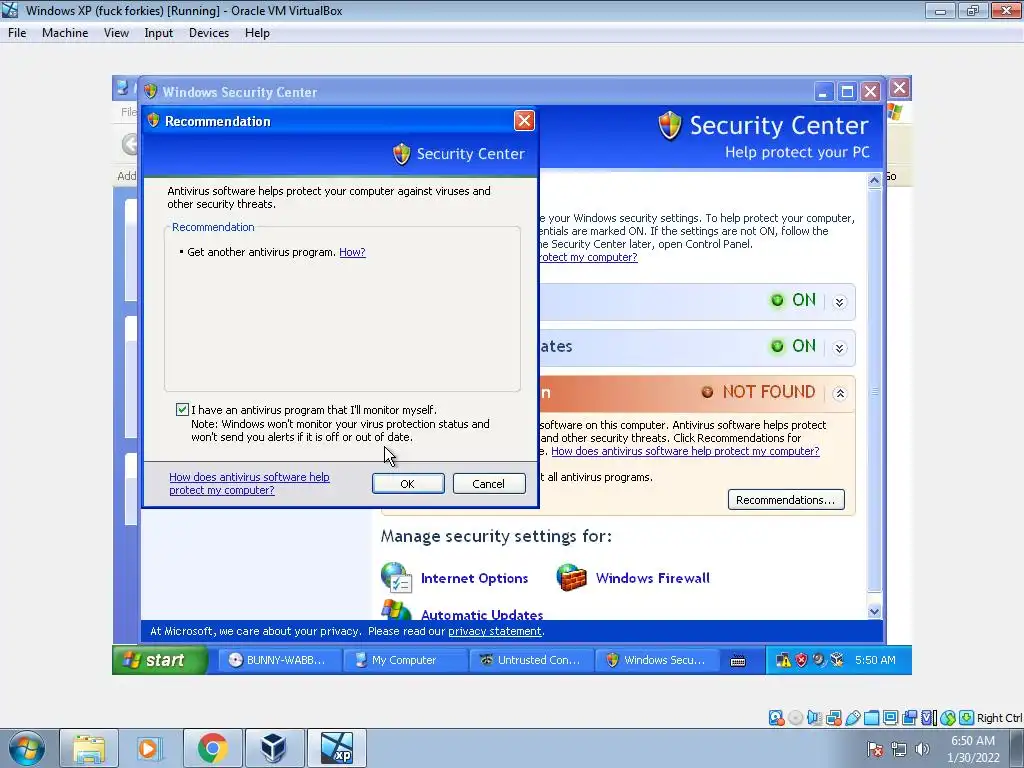The image size is (1024, 768).
Task: Click the Recommendations... button
Action: (786, 500)
